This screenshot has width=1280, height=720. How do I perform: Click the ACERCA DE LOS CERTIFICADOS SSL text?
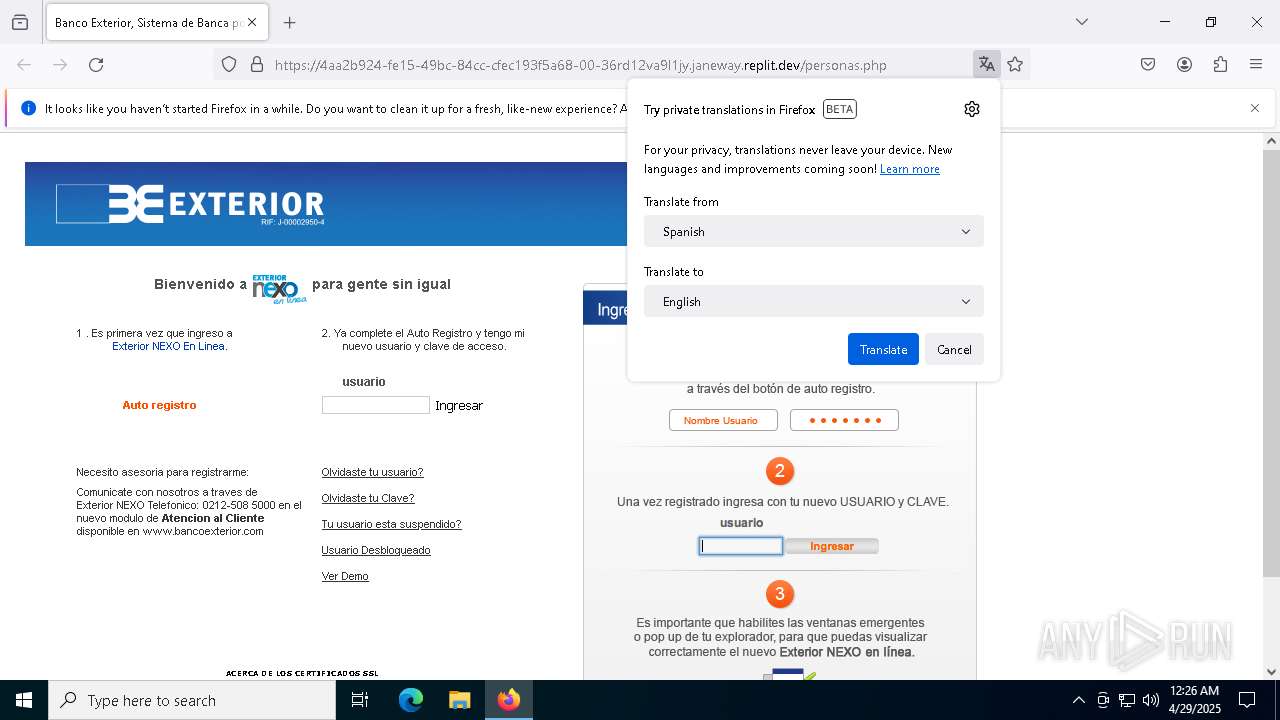coord(302,673)
